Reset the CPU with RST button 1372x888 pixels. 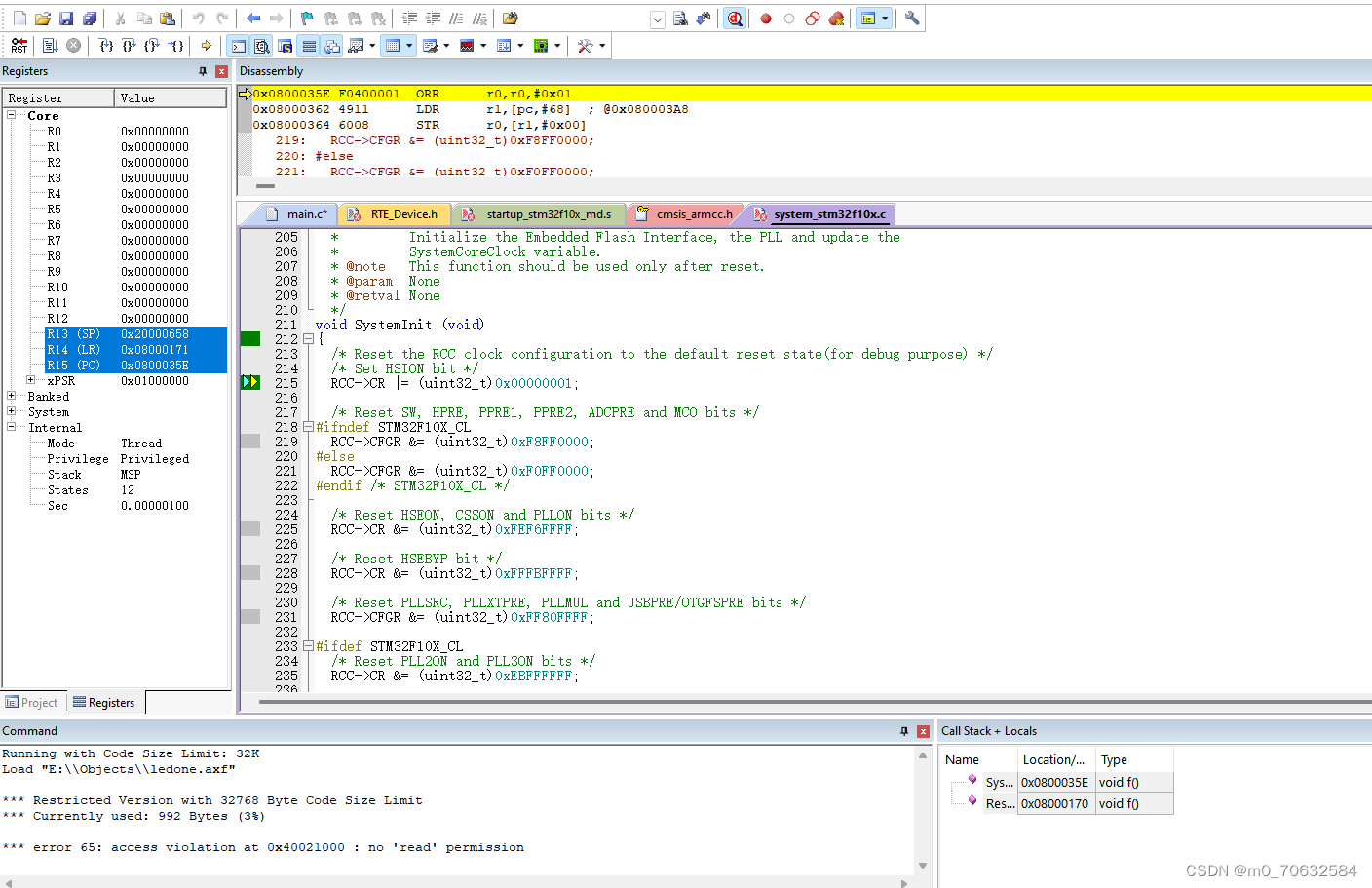[19, 46]
